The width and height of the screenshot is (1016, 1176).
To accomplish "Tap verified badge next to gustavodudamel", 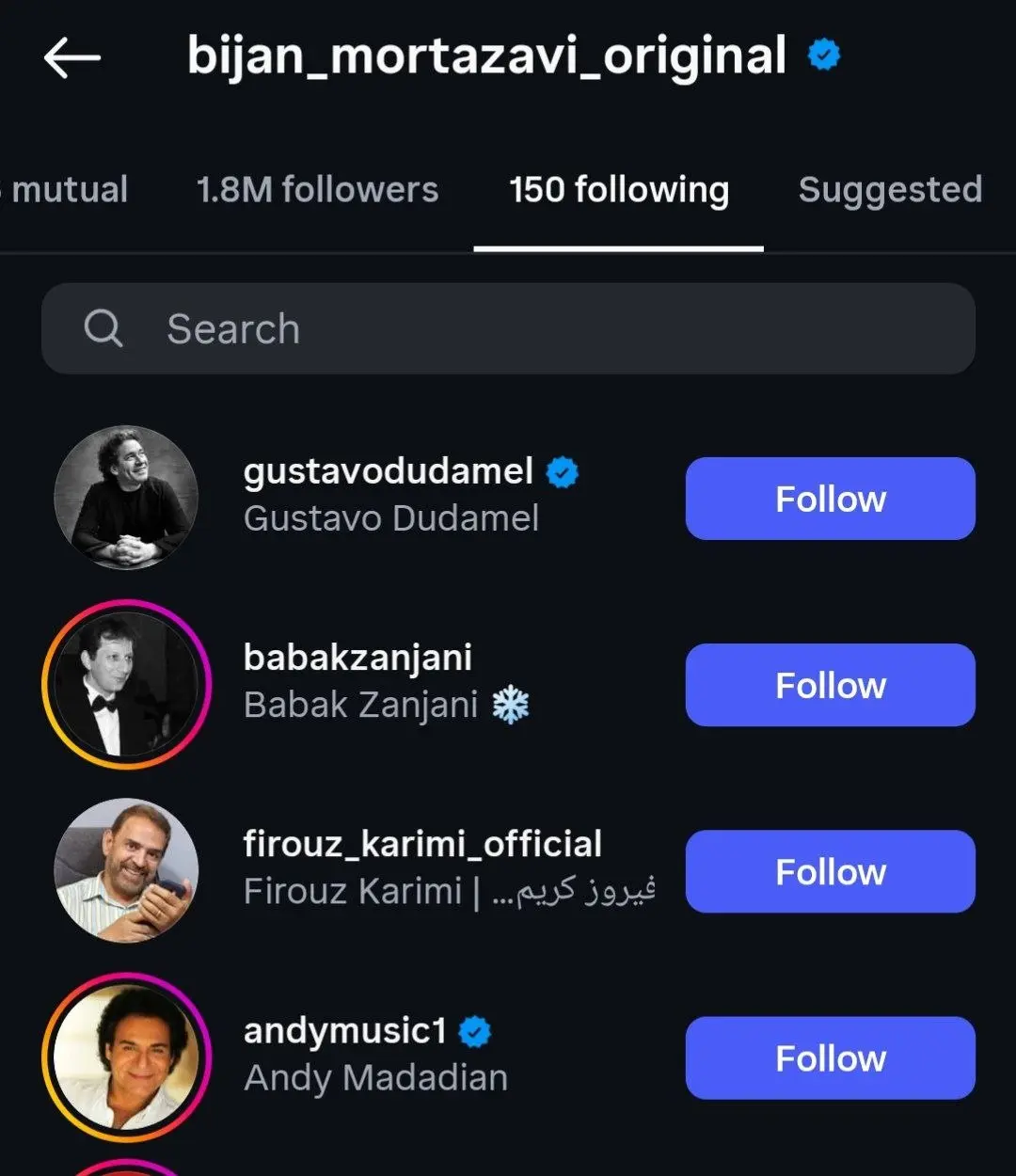I will click(563, 471).
